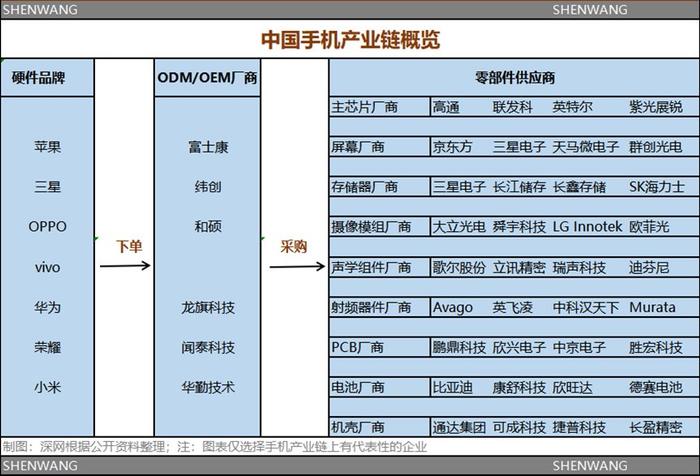Click memory supplier 长江储存
Viewport: 700px width, 476px height.
(x=519, y=187)
